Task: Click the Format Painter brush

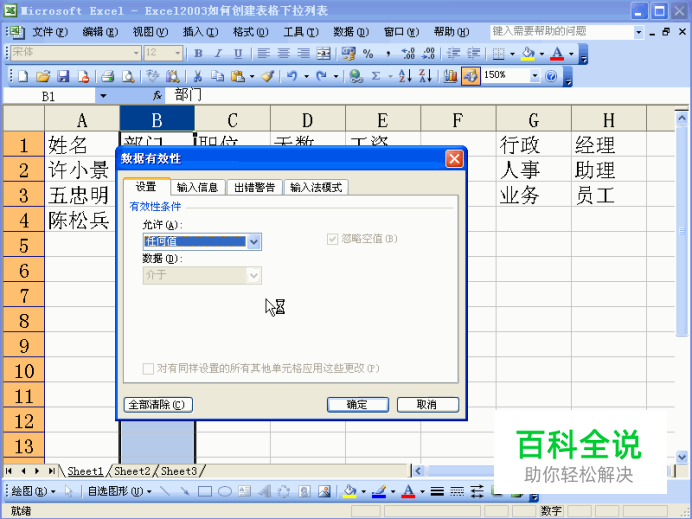Action: point(267,76)
